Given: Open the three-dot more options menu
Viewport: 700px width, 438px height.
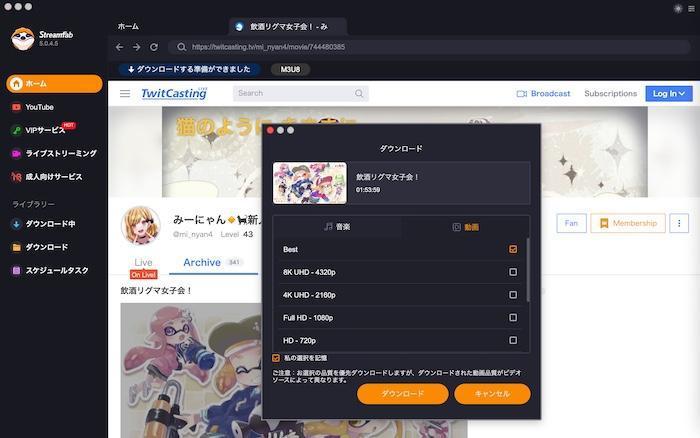Looking at the screenshot, I should pyautogui.click(x=679, y=223).
